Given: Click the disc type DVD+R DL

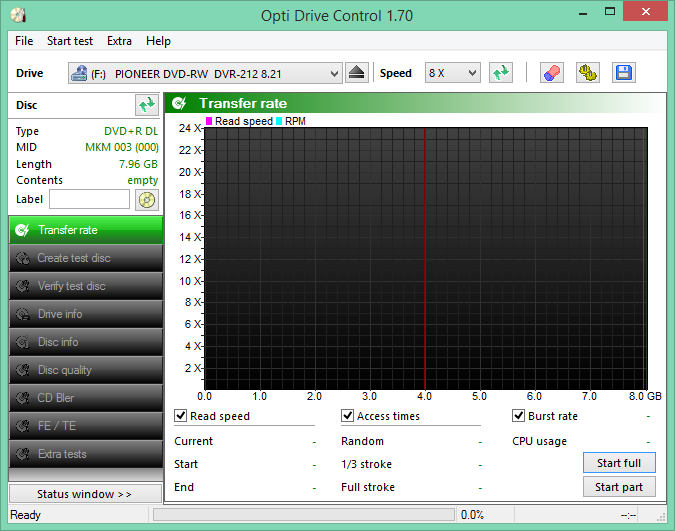Looking at the screenshot, I should tap(131, 131).
